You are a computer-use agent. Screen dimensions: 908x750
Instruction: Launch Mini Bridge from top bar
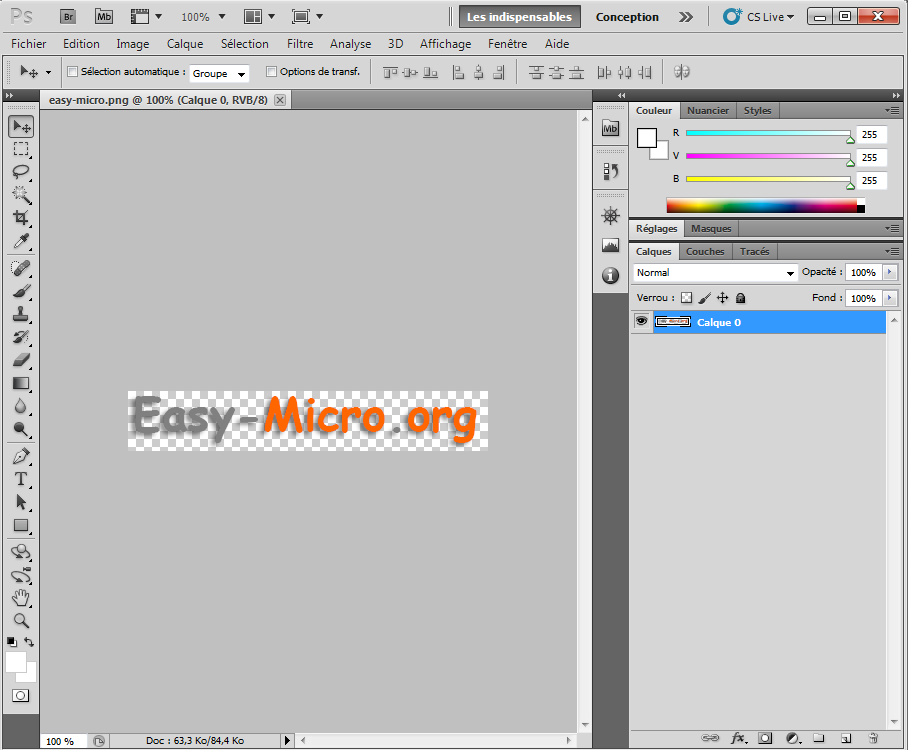[x=104, y=16]
